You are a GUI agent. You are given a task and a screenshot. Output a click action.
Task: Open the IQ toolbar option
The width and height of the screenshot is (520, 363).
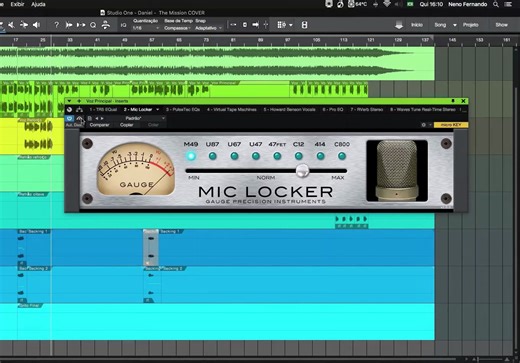[123, 25]
